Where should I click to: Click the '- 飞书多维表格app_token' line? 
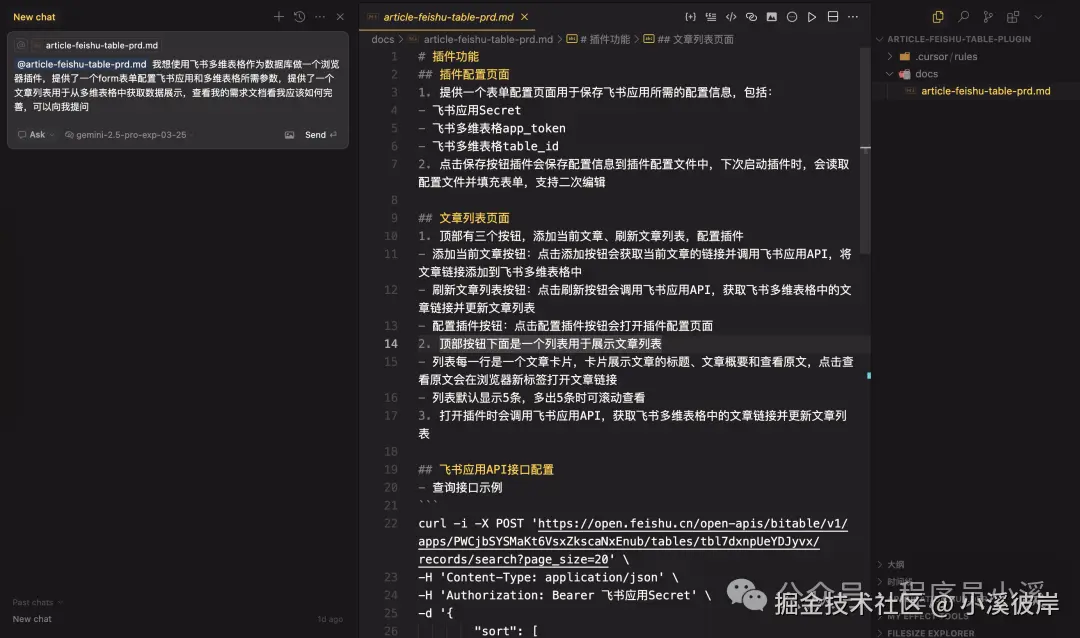(492, 128)
